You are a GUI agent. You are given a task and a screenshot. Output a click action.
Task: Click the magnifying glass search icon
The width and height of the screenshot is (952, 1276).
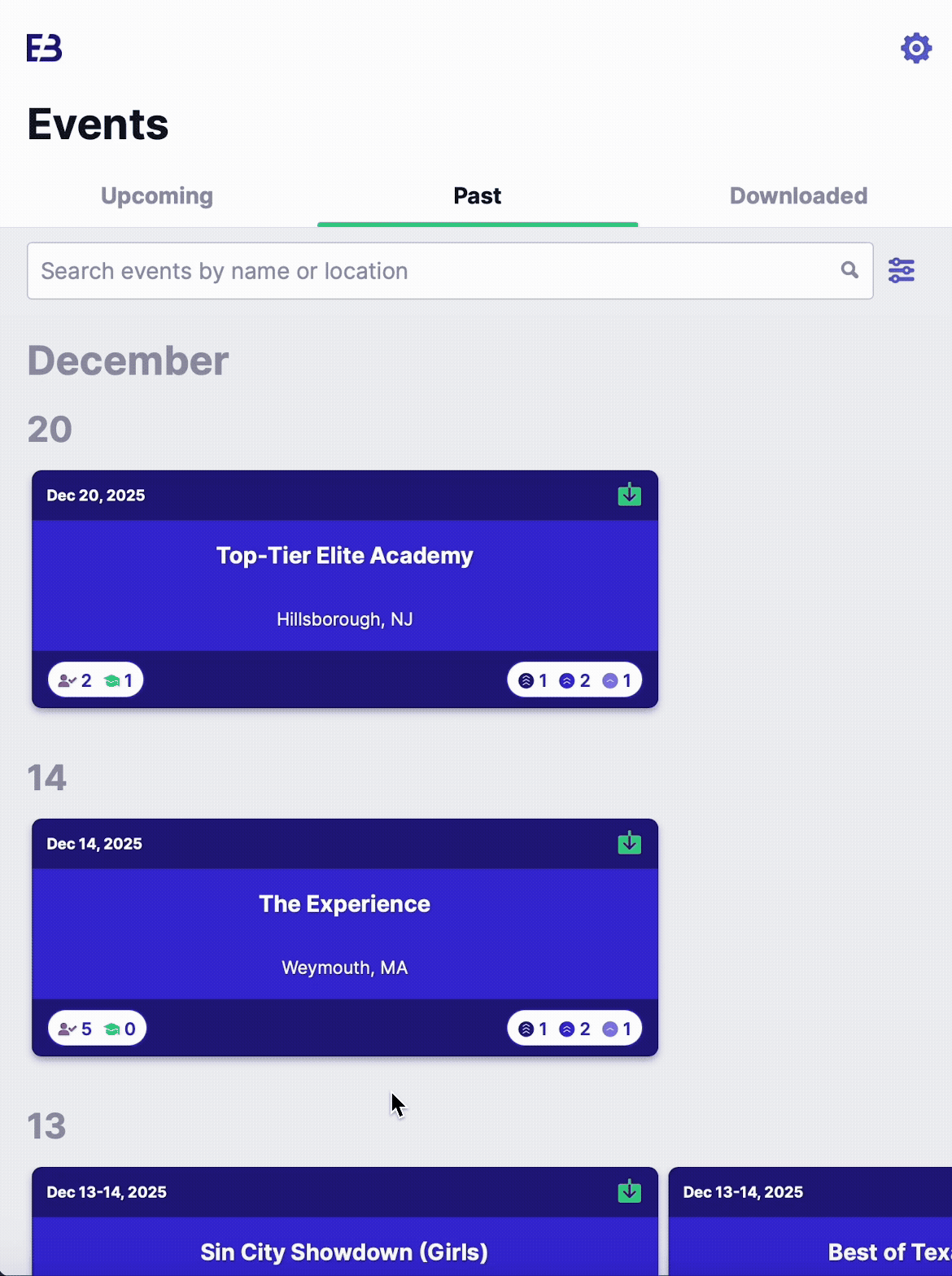[849, 270]
